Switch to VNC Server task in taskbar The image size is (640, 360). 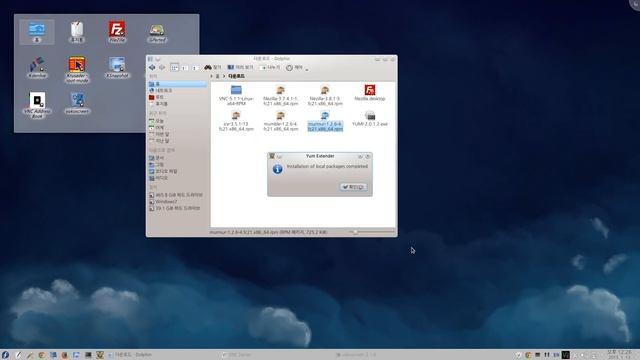(237, 355)
